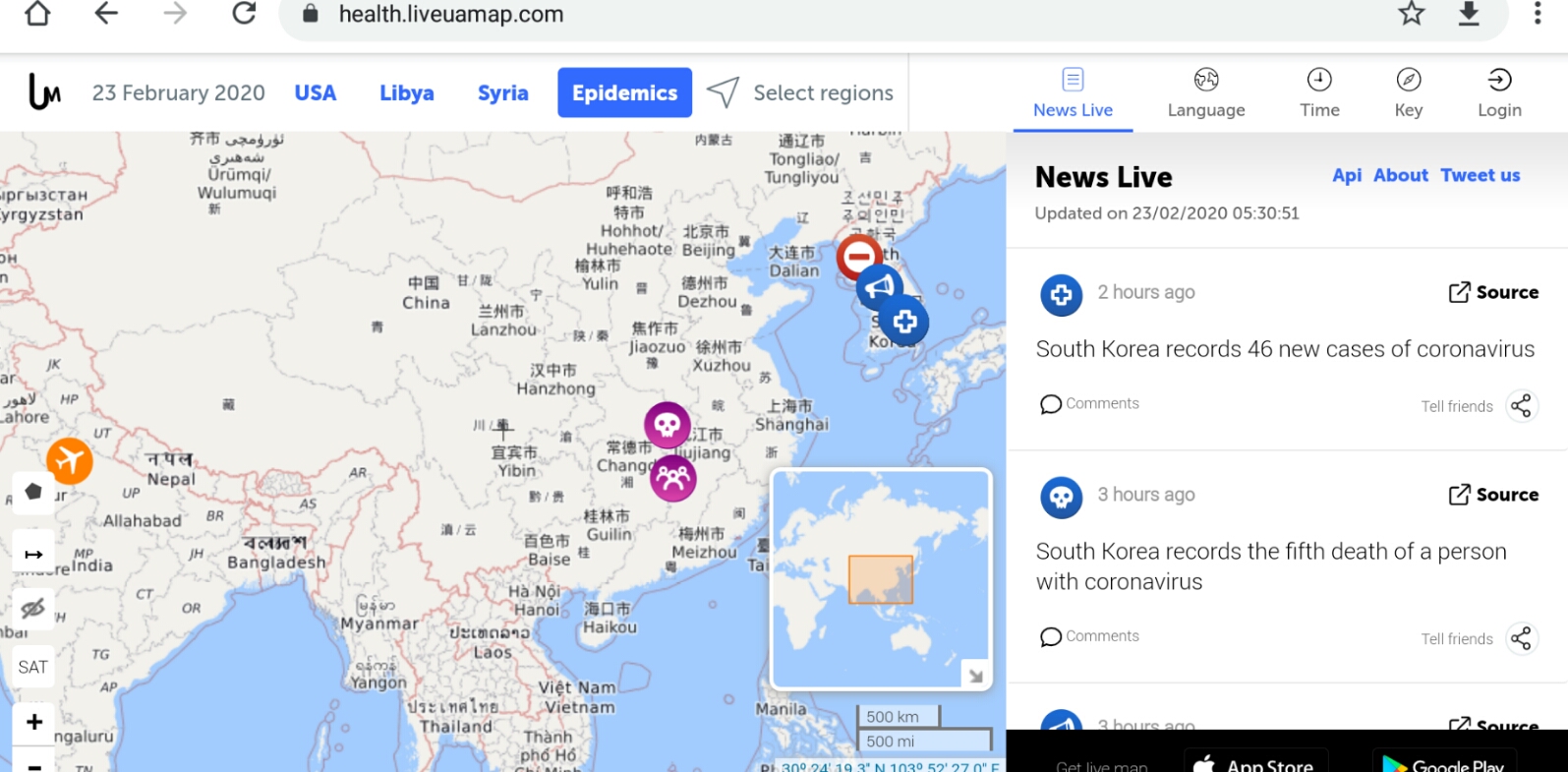1568x772 pixels.
Task: Zoom in the map with plus button
Action: pyautogui.click(x=33, y=723)
